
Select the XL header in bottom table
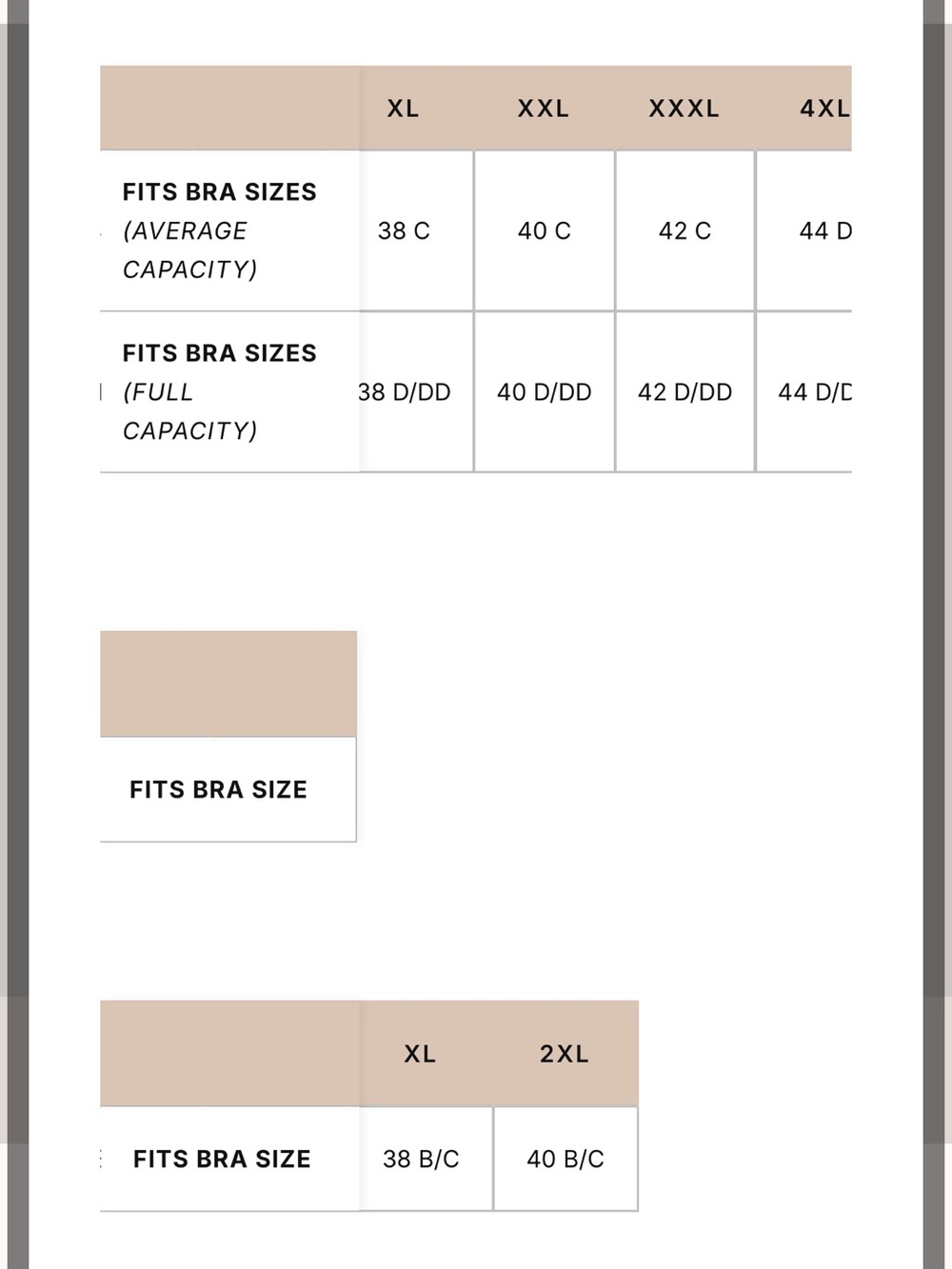pyautogui.click(x=420, y=1054)
